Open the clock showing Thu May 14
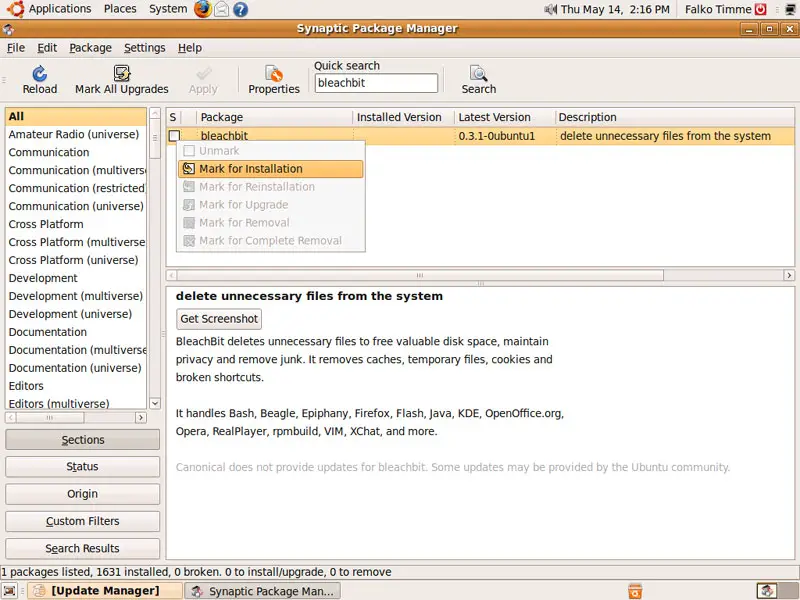This screenshot has width=800, height=600. [x=615, y=9]
